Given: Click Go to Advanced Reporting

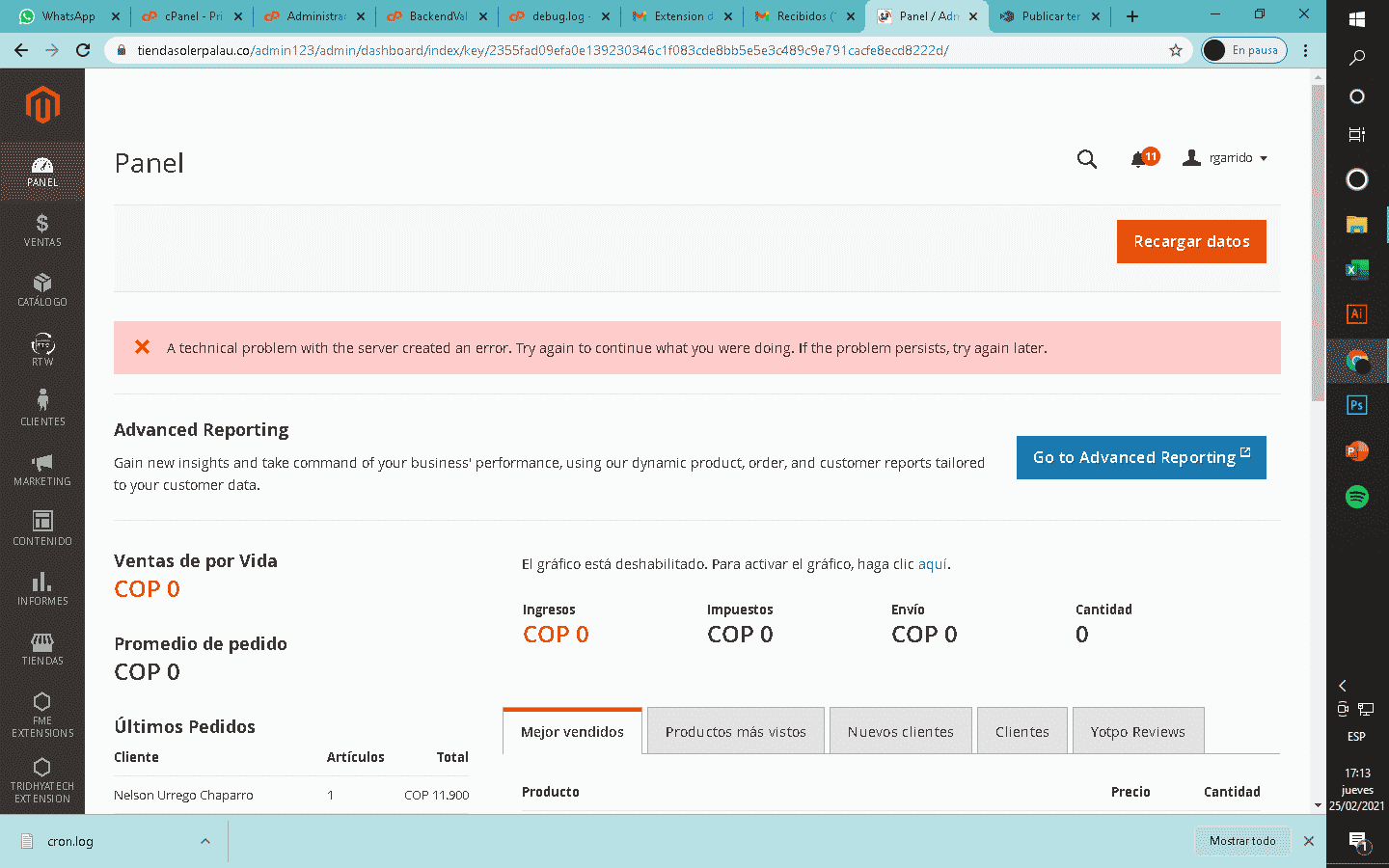Looking at the screenshot, I should 1141,458.
